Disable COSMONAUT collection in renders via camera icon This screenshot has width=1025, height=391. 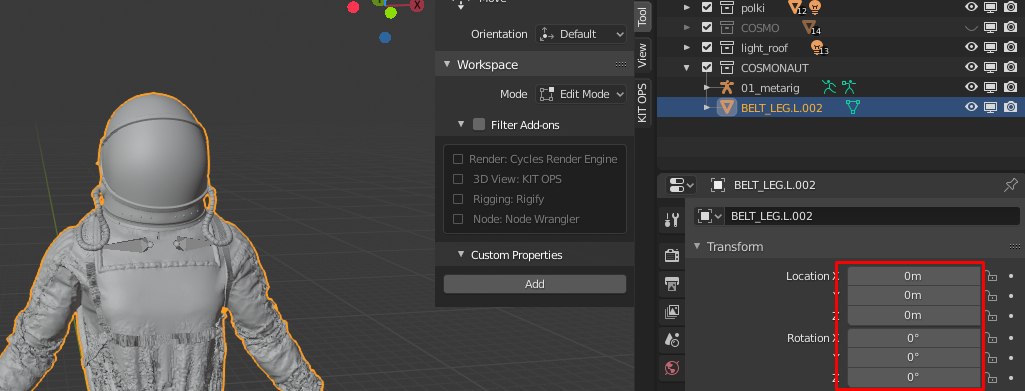coord(1011,67)
